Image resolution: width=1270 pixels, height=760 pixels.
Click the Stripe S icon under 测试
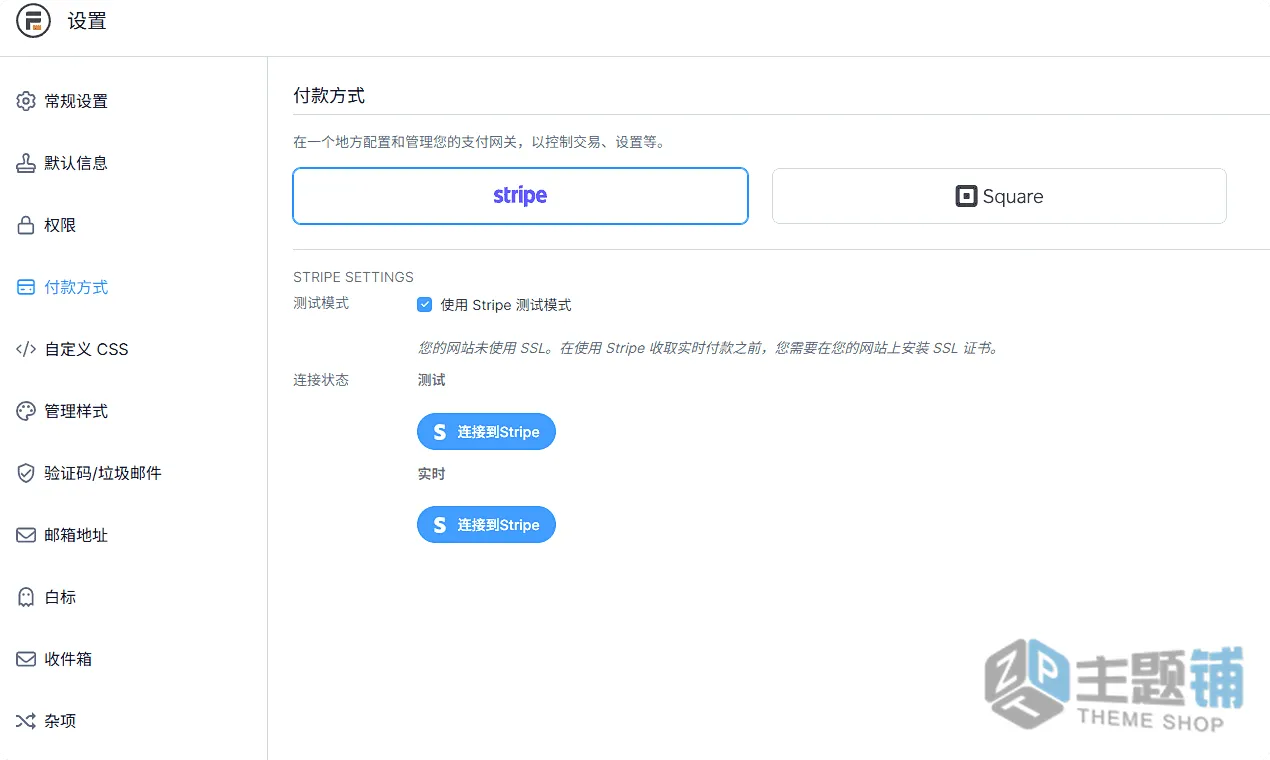click(x=439, y=432)
